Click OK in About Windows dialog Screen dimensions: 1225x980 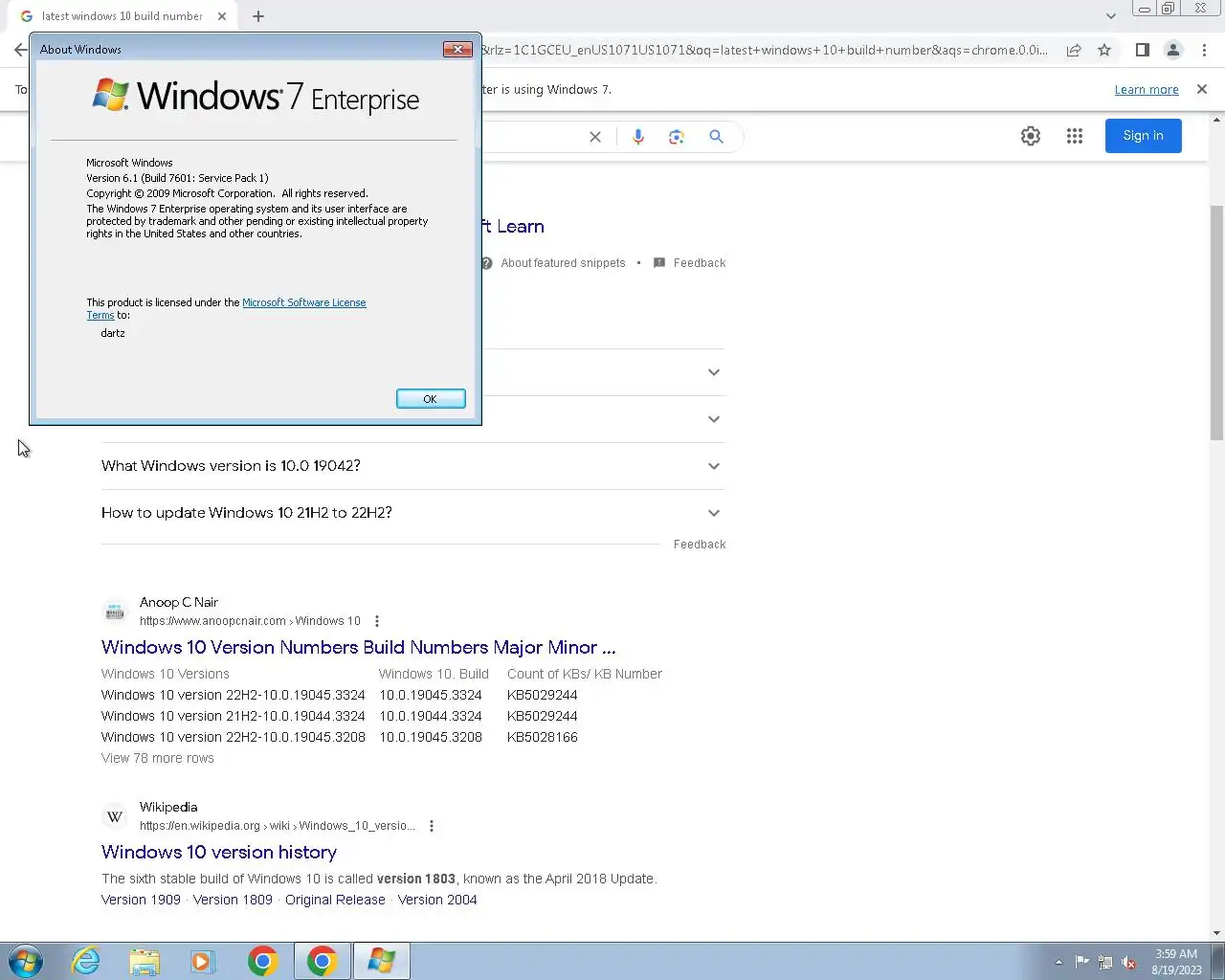pyautogui.click(x=431, y=399)
